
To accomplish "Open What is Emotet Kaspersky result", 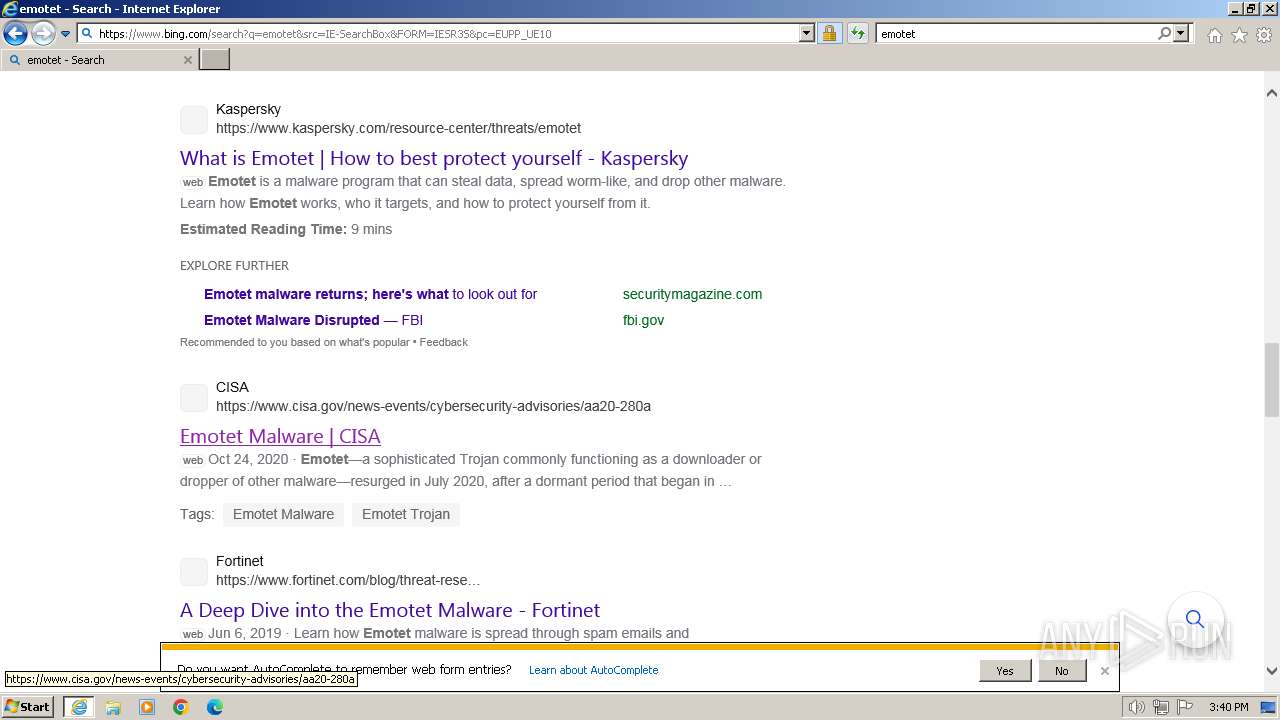I will (x=434, y=158).
